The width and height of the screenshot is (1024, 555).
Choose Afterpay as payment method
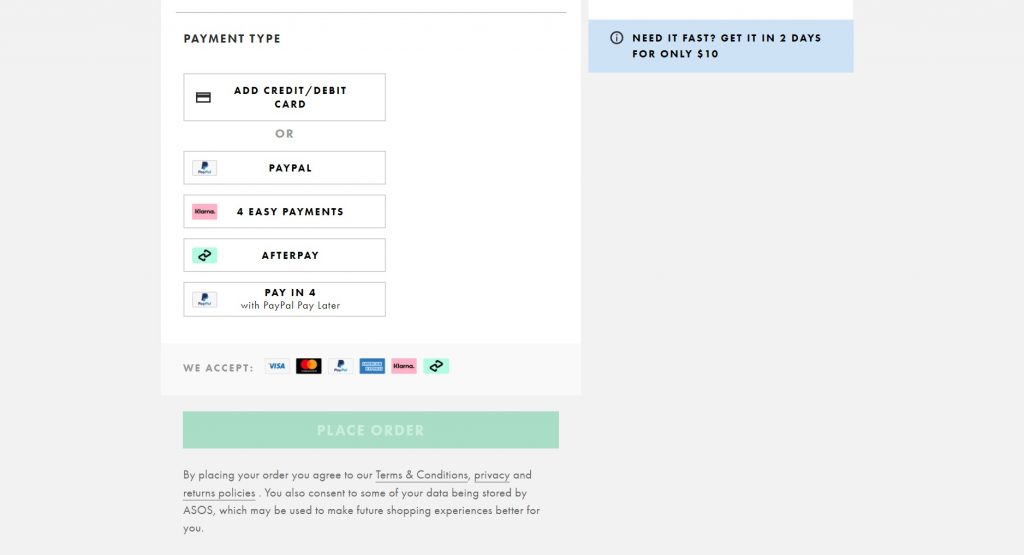tap(284, 255)
